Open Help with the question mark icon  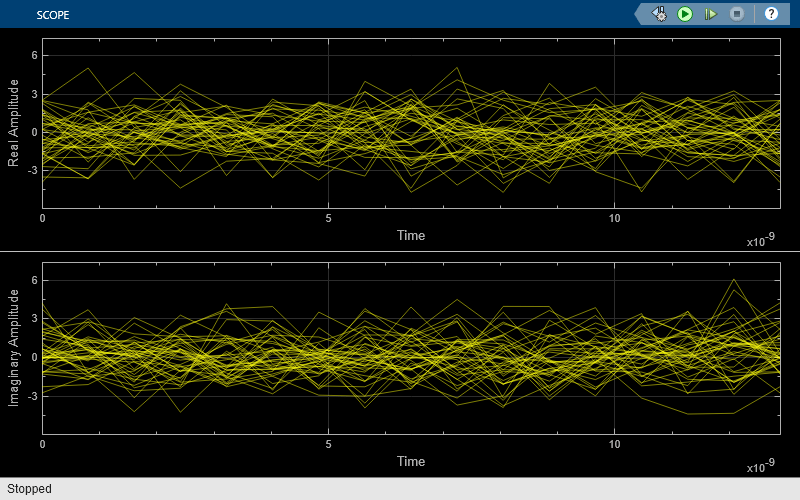(771, 14)
